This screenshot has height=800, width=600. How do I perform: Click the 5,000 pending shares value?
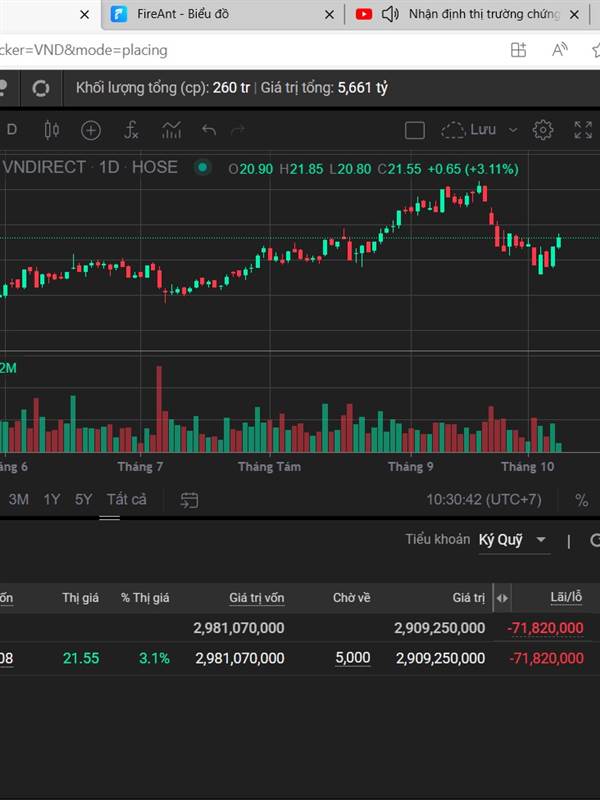(353, 658)
